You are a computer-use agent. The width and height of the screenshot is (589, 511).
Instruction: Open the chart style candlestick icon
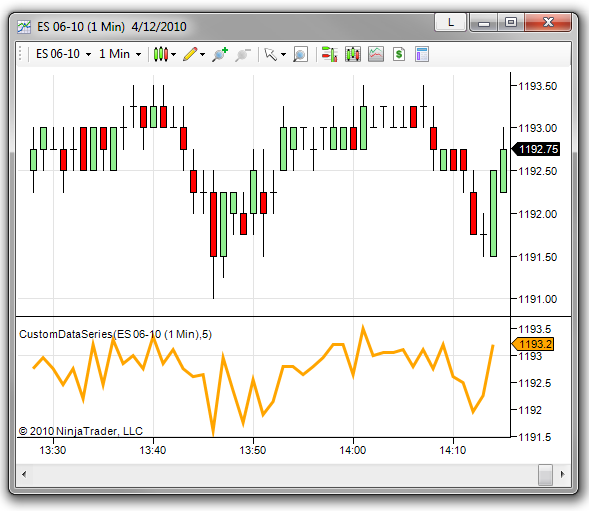point(161,54)
